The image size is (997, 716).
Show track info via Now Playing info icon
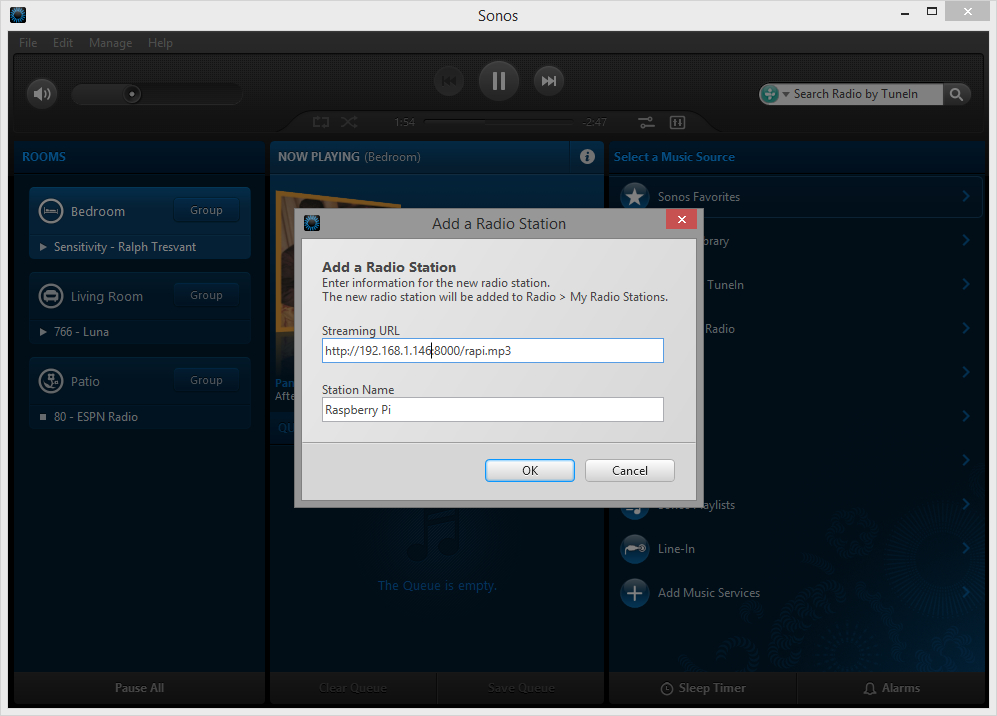coord(587,156)
